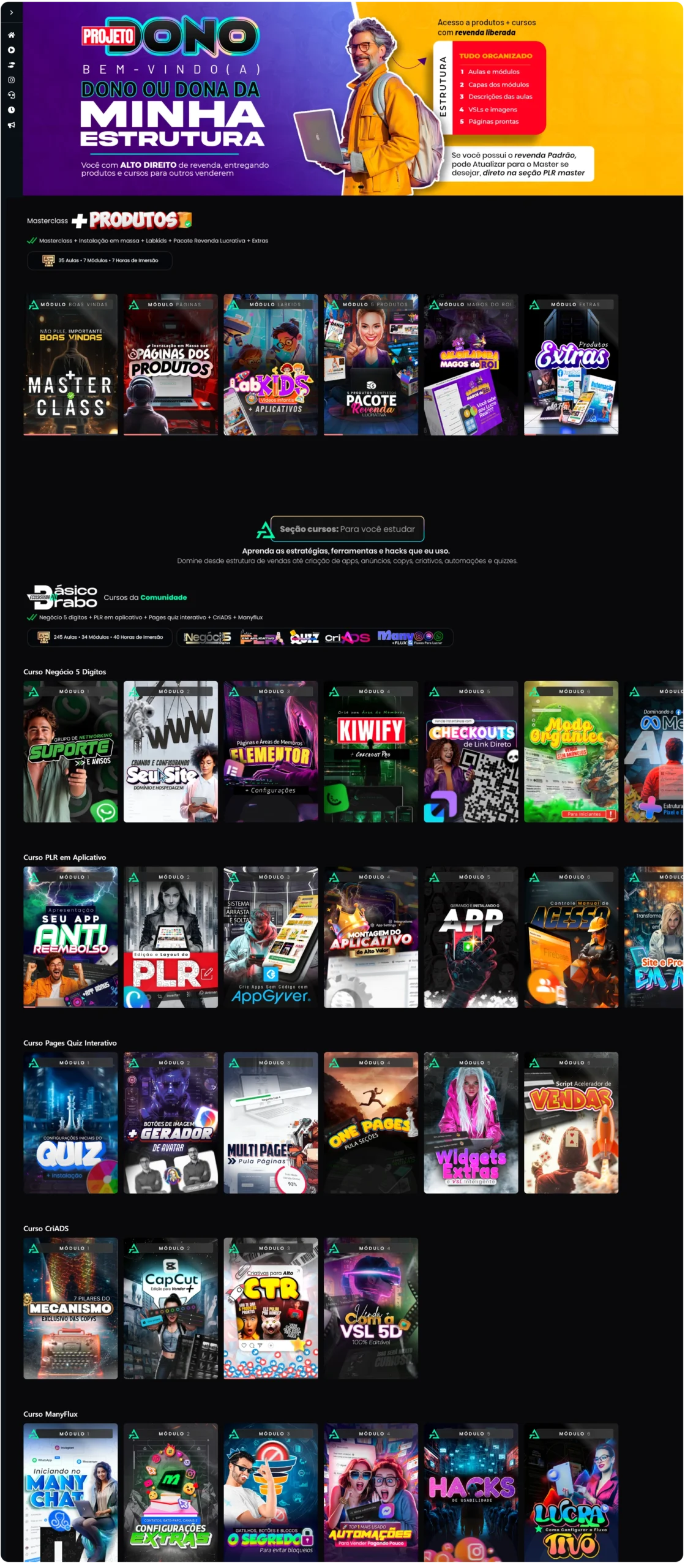Open the LabKids Aplicativos module card
The width and height of the screenshot is (685, 1568).
[271, 364]
